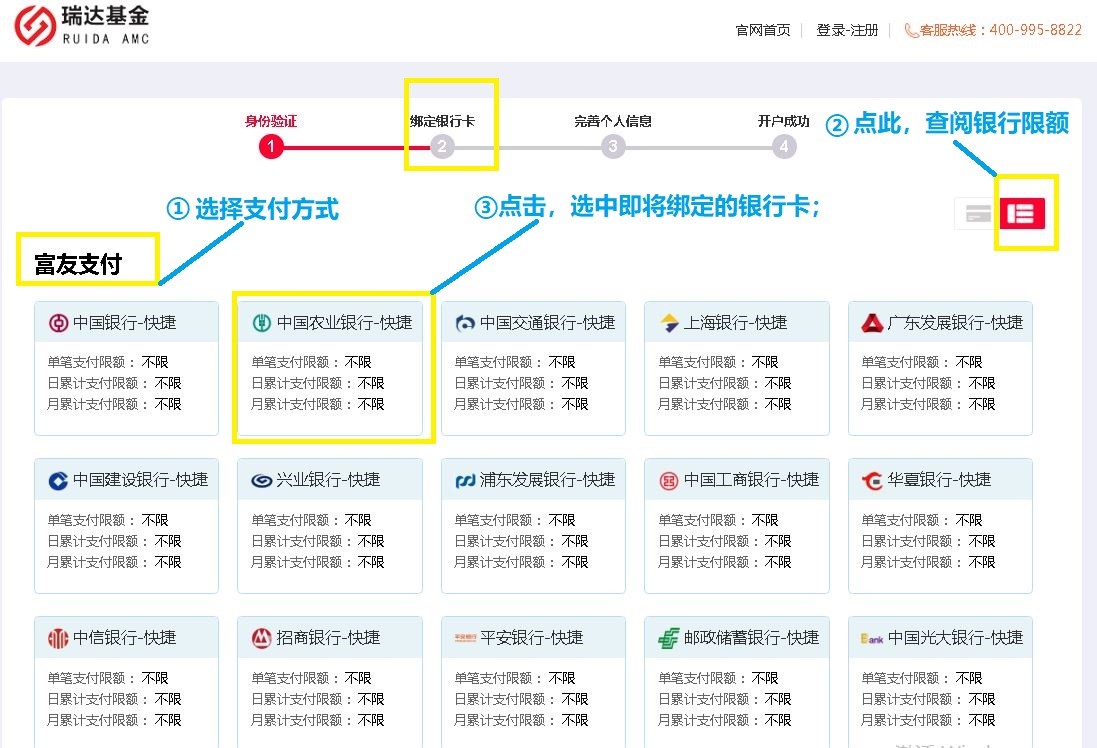Click 日累计支付限额 row in 中国交通银行 card

pyautogui.click(x=521, y=383)
